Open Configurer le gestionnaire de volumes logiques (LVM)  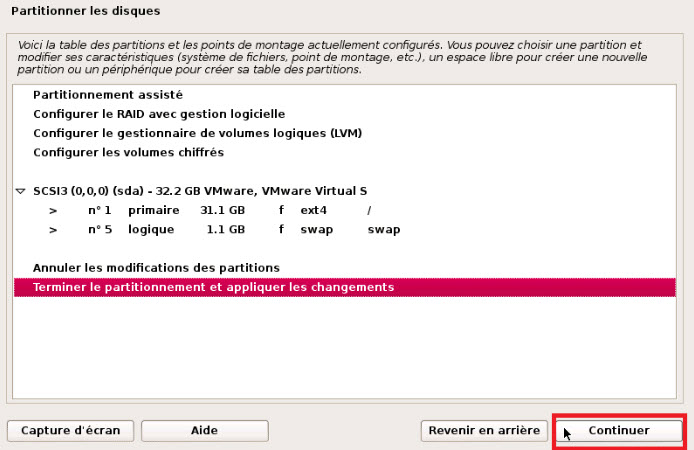coord(197,133)
